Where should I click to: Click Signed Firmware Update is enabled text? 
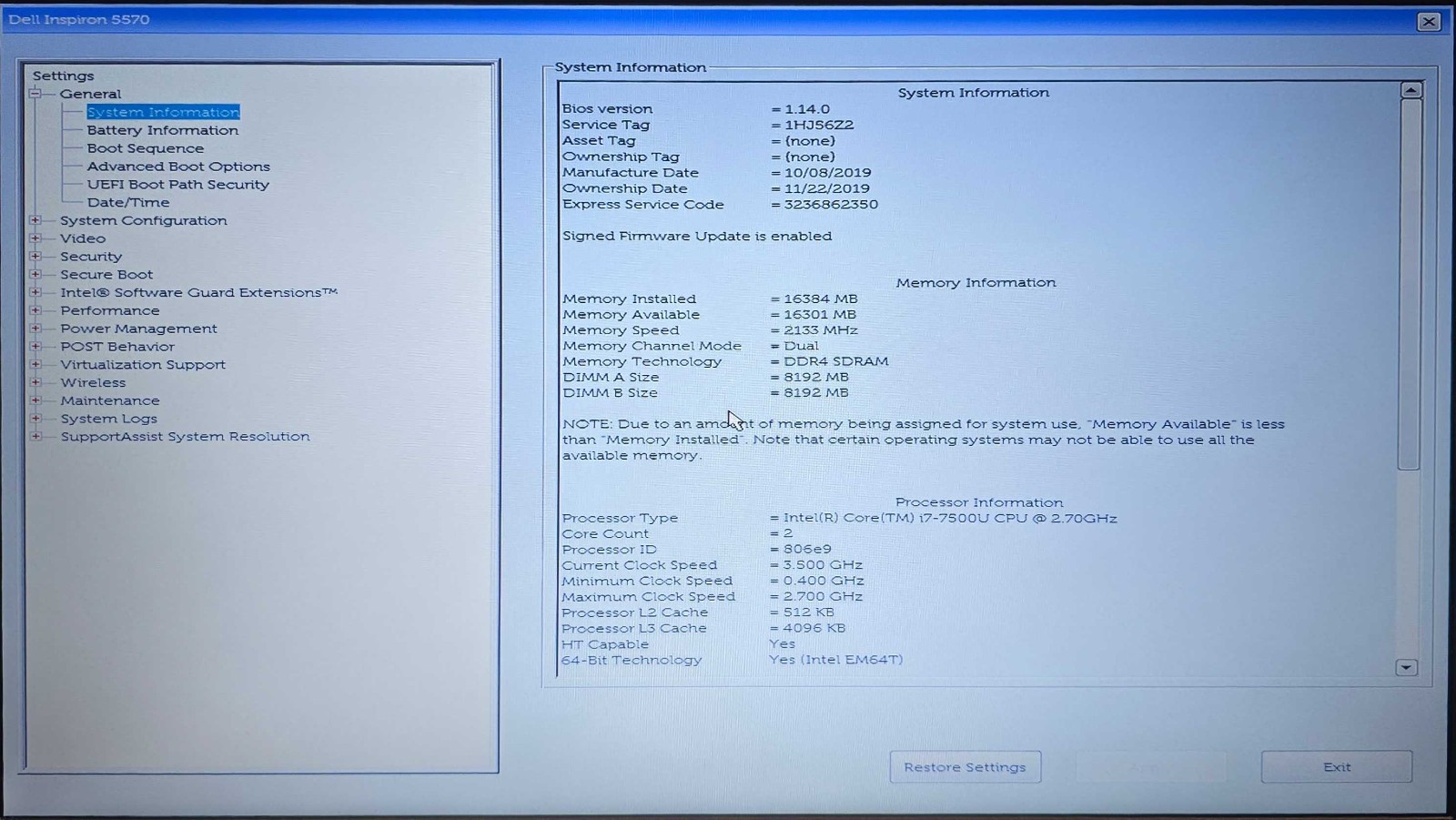pos(697,236)
